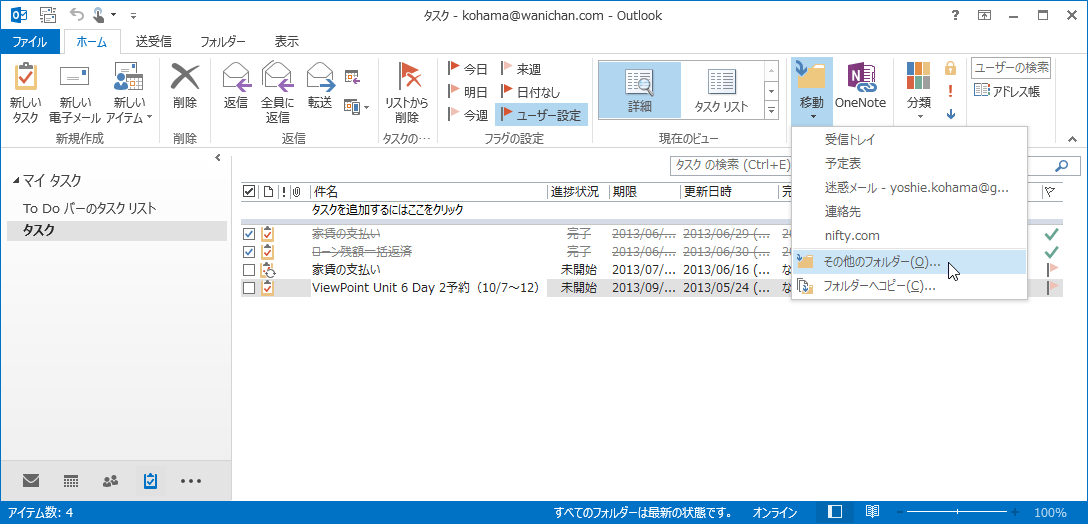Select 受信トレイ in move menu

[909, 140]
